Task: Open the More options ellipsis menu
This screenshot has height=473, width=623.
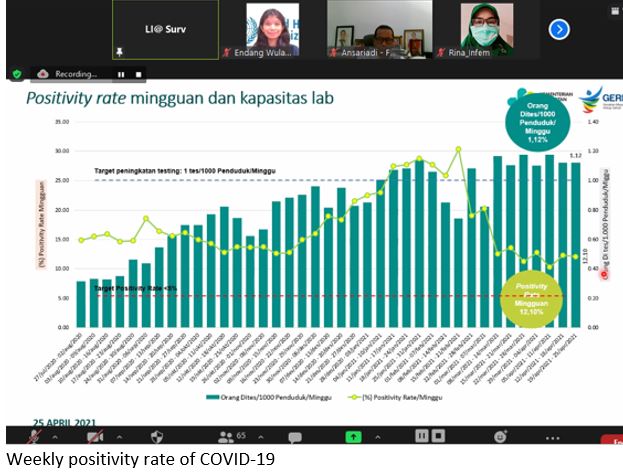Action: click(552, 436)
